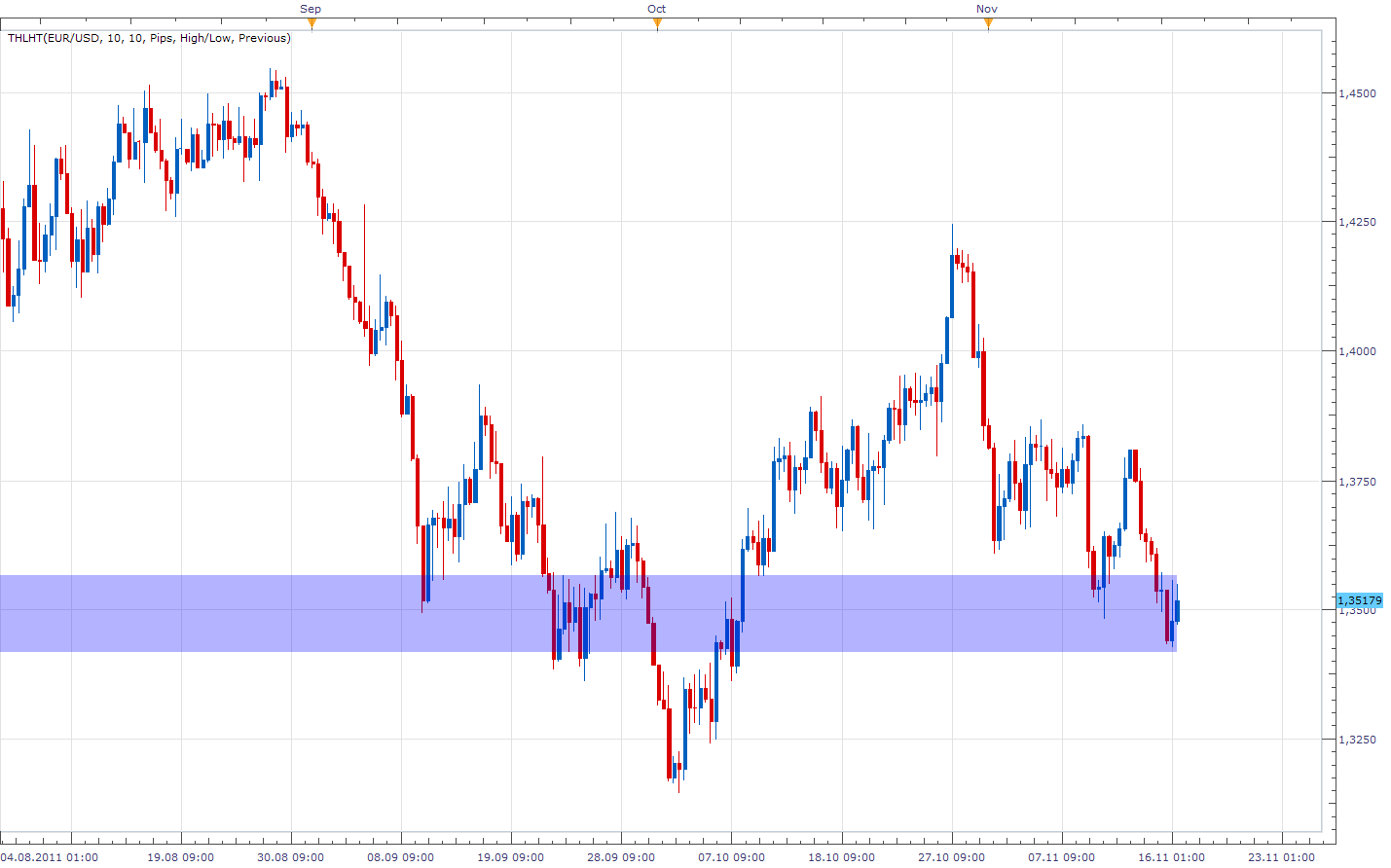This screenshot has width=1391, height=868.
Task: Click the 04.08.2011 01:00 date label
Action: pos(50,857)
